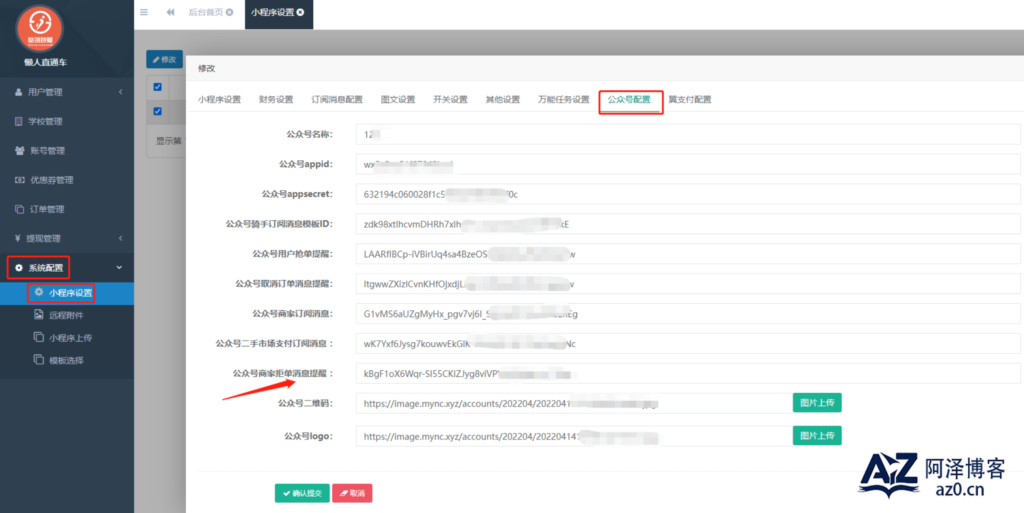Viewport: 1024px width, 513px height.
Task: Expand the 提现管理 chevron arrow
Action: click(x=120, y=238)
